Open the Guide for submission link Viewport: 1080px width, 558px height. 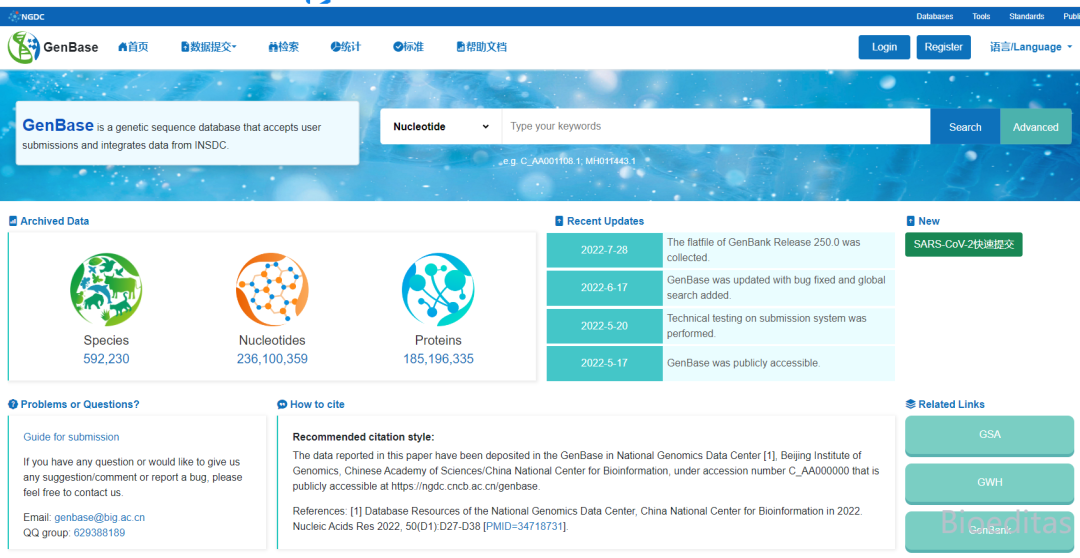[71, 437]
